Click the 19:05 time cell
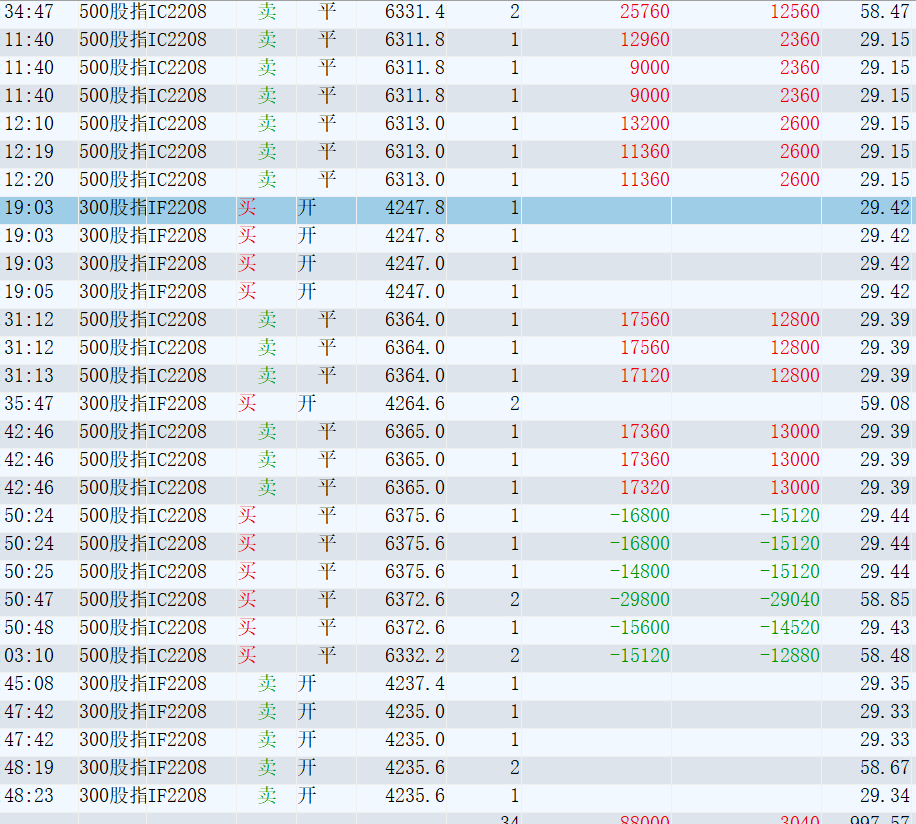This screenshot has width=916, height=824. 29,291
